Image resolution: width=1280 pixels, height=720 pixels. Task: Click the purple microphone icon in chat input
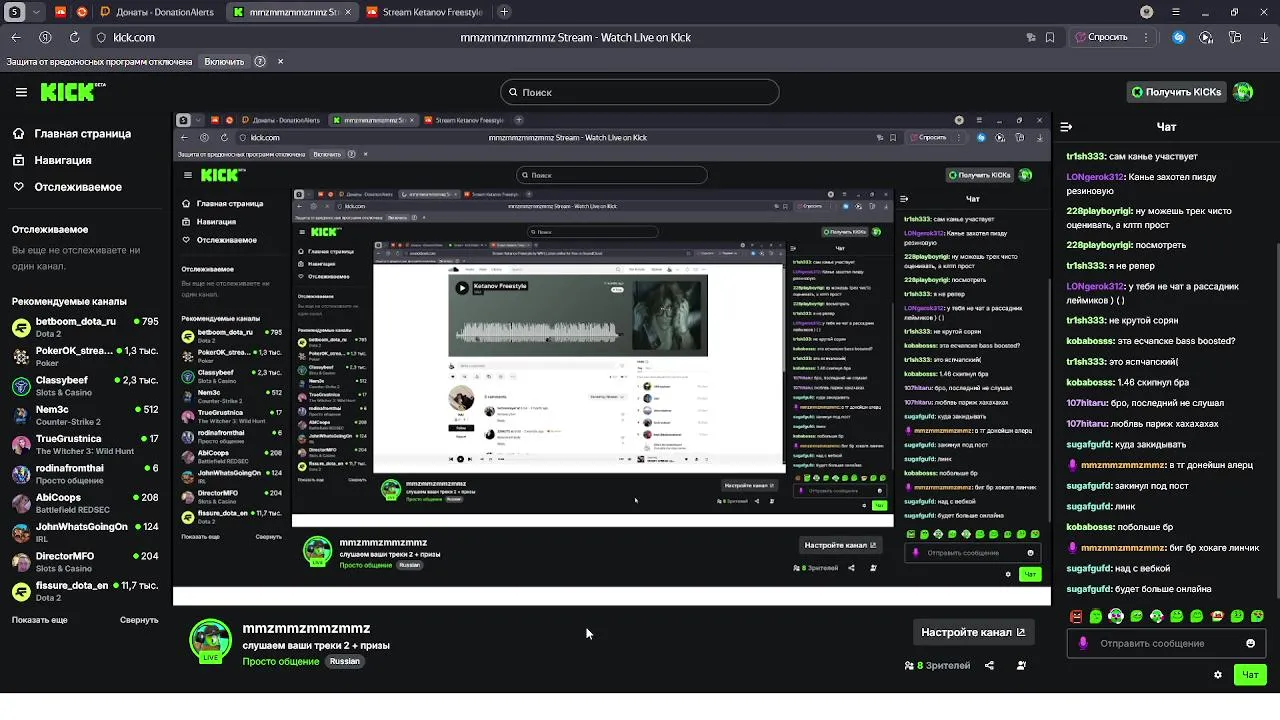(x=1083, y=643)
